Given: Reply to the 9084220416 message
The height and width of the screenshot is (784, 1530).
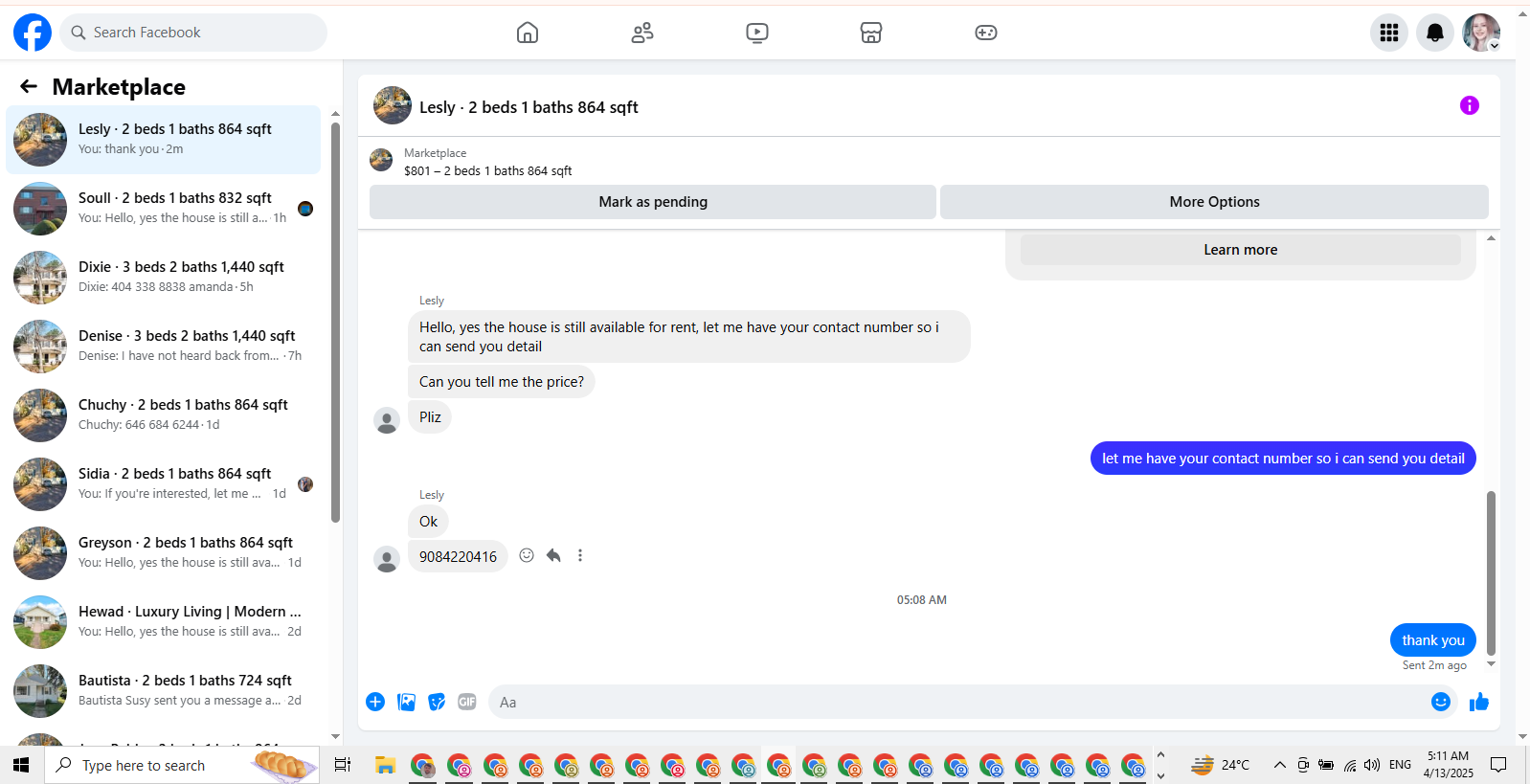Looking at the screenshot, I should [553, 555].
